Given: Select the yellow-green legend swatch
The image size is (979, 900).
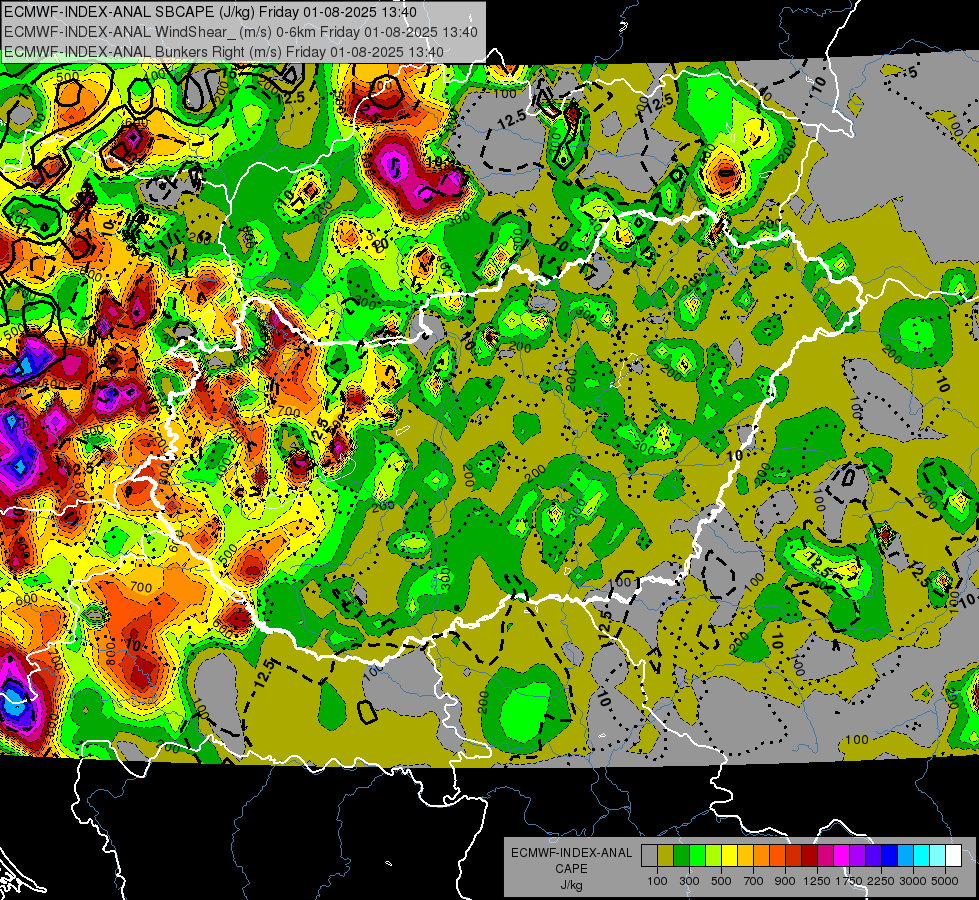Looking at the screenshot, I should click(x=713, y=856).
